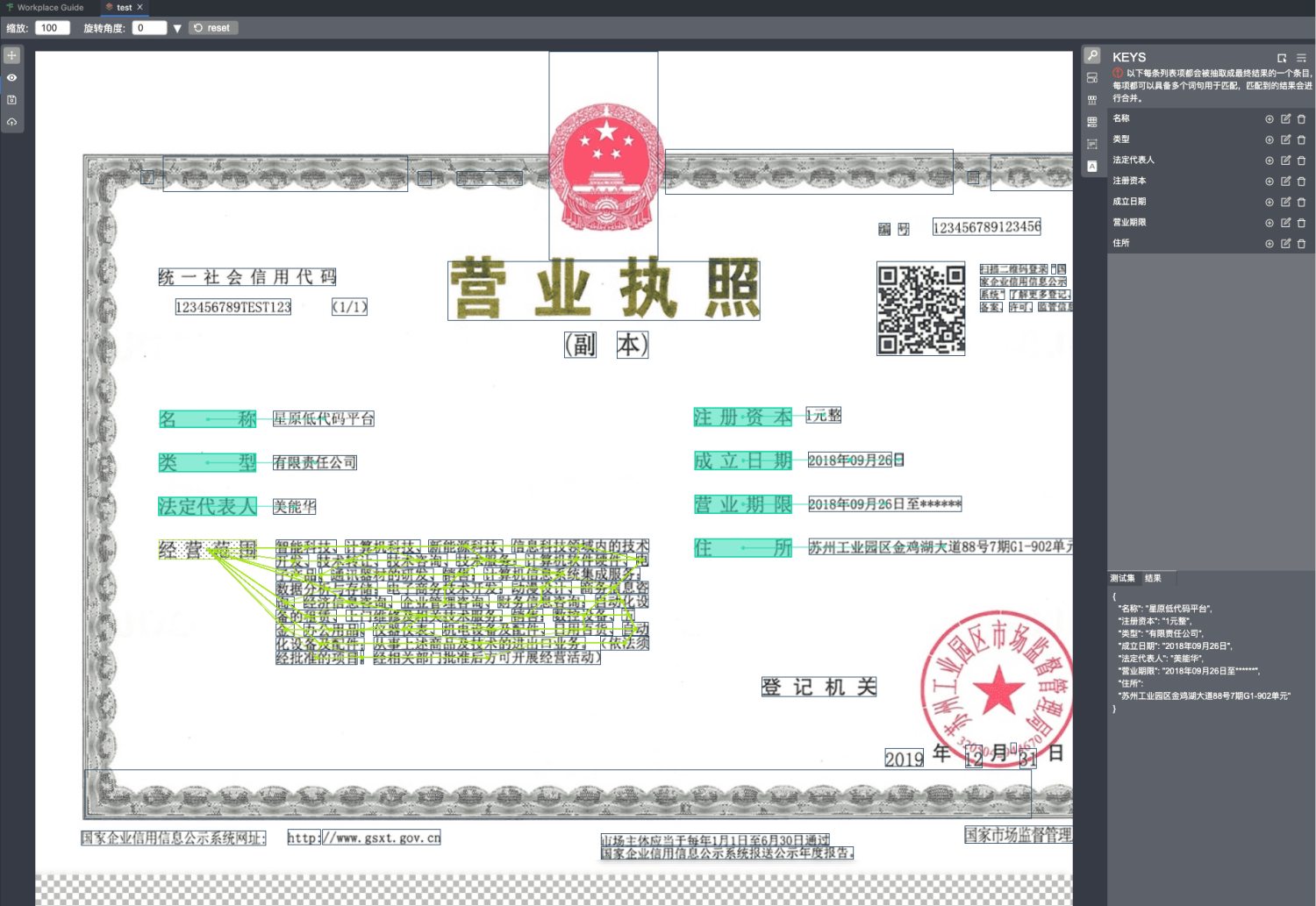1316x906 pixels.
Task: Open the rotation angle dropdown arrow
Action: (177, 29)
